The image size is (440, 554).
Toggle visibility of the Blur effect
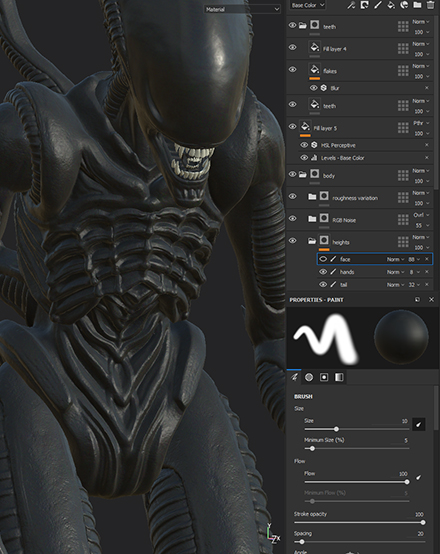tap(313, 88)
